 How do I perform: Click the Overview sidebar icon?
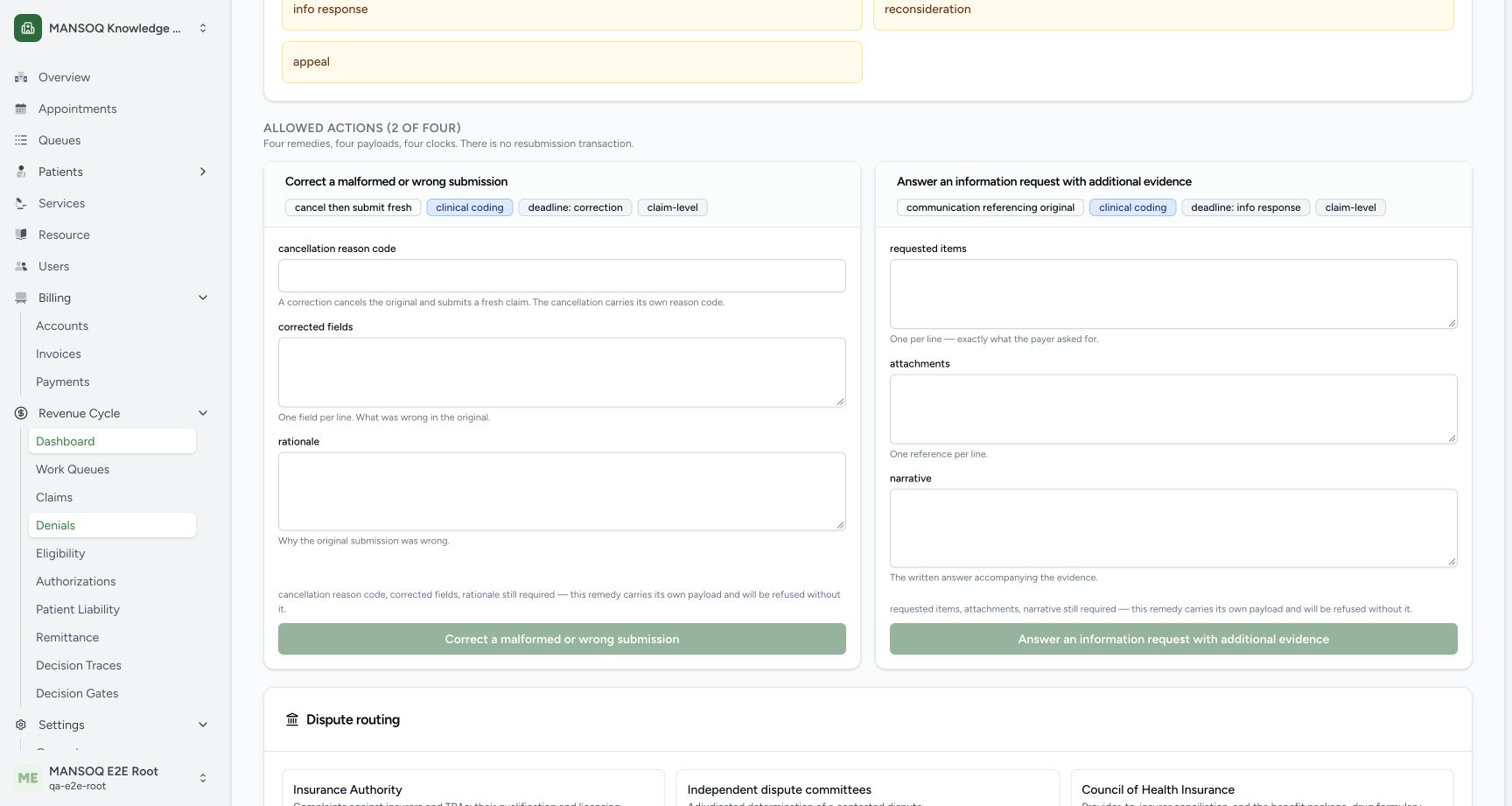pyautogui.click(x=21, y=77)
